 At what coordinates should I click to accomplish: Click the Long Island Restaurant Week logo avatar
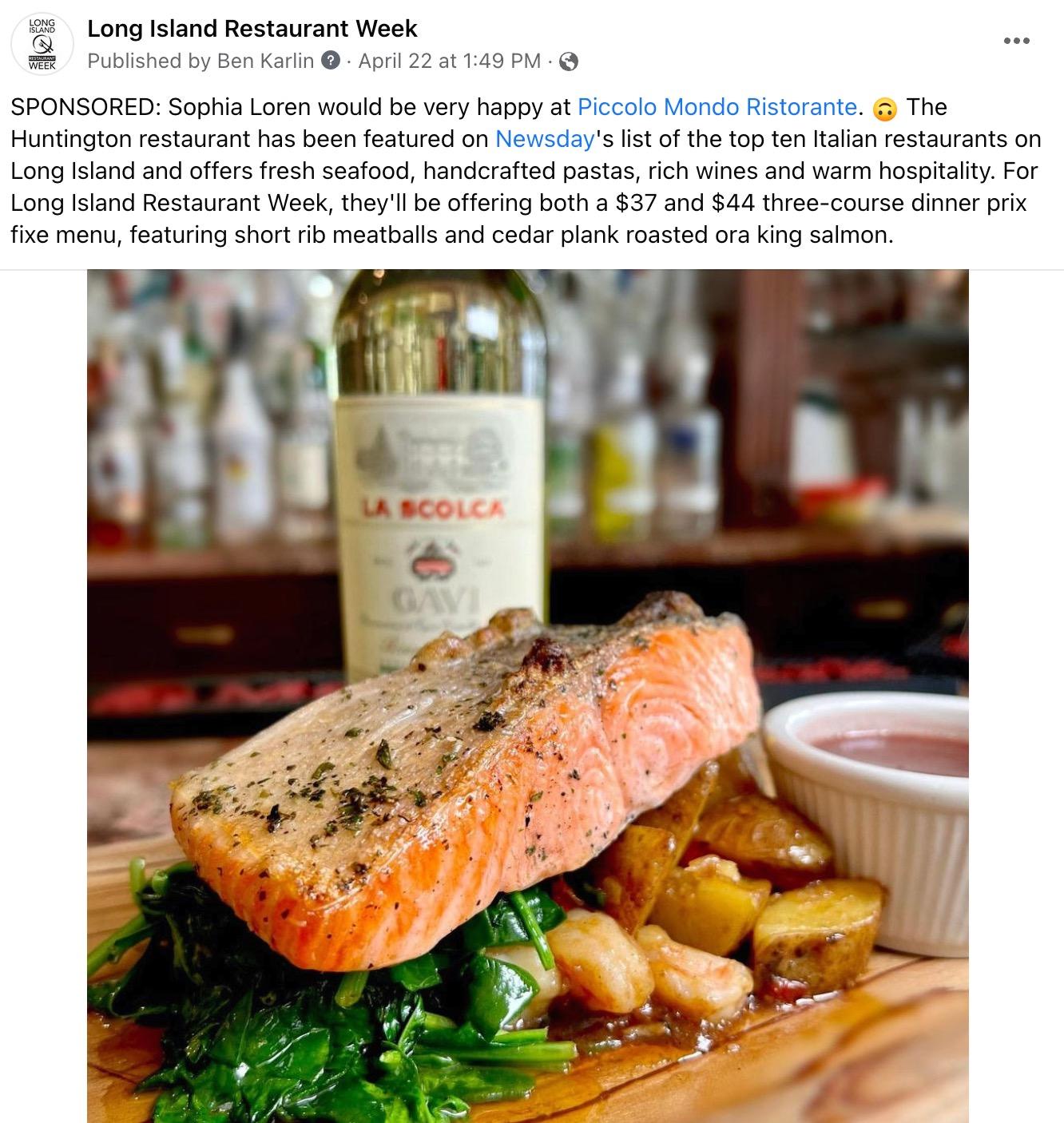pyautogui.click(x=42, y=44)
